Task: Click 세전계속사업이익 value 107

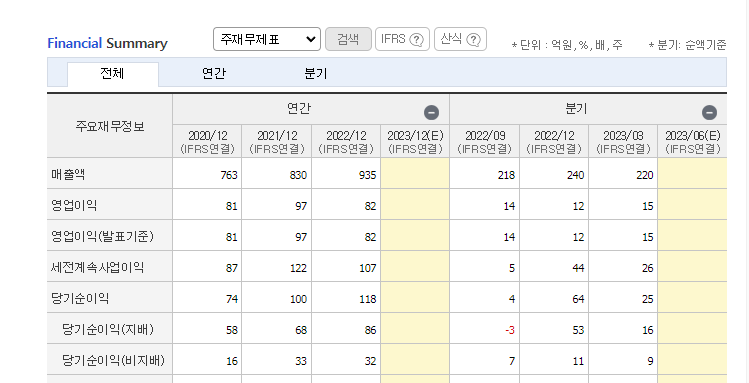Action: 367,268
